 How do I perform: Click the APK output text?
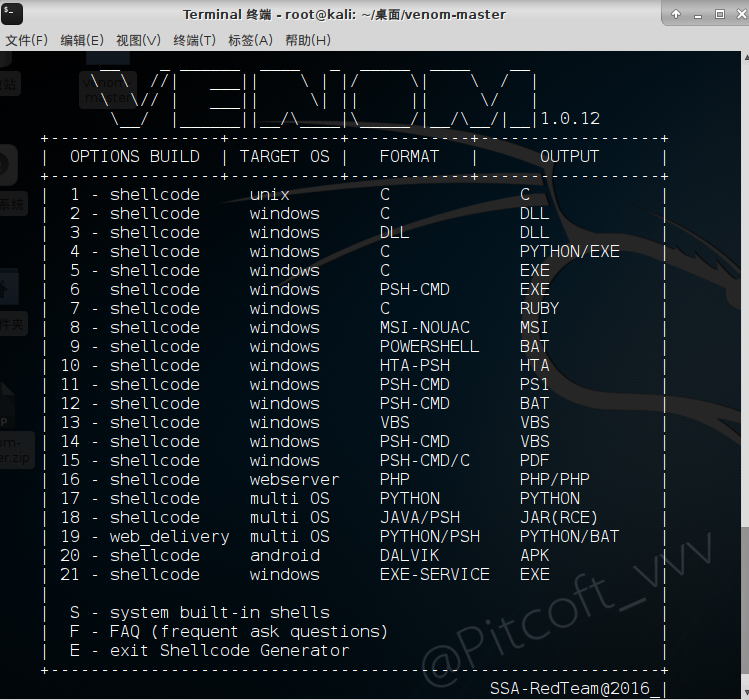[x=535, y=556]
